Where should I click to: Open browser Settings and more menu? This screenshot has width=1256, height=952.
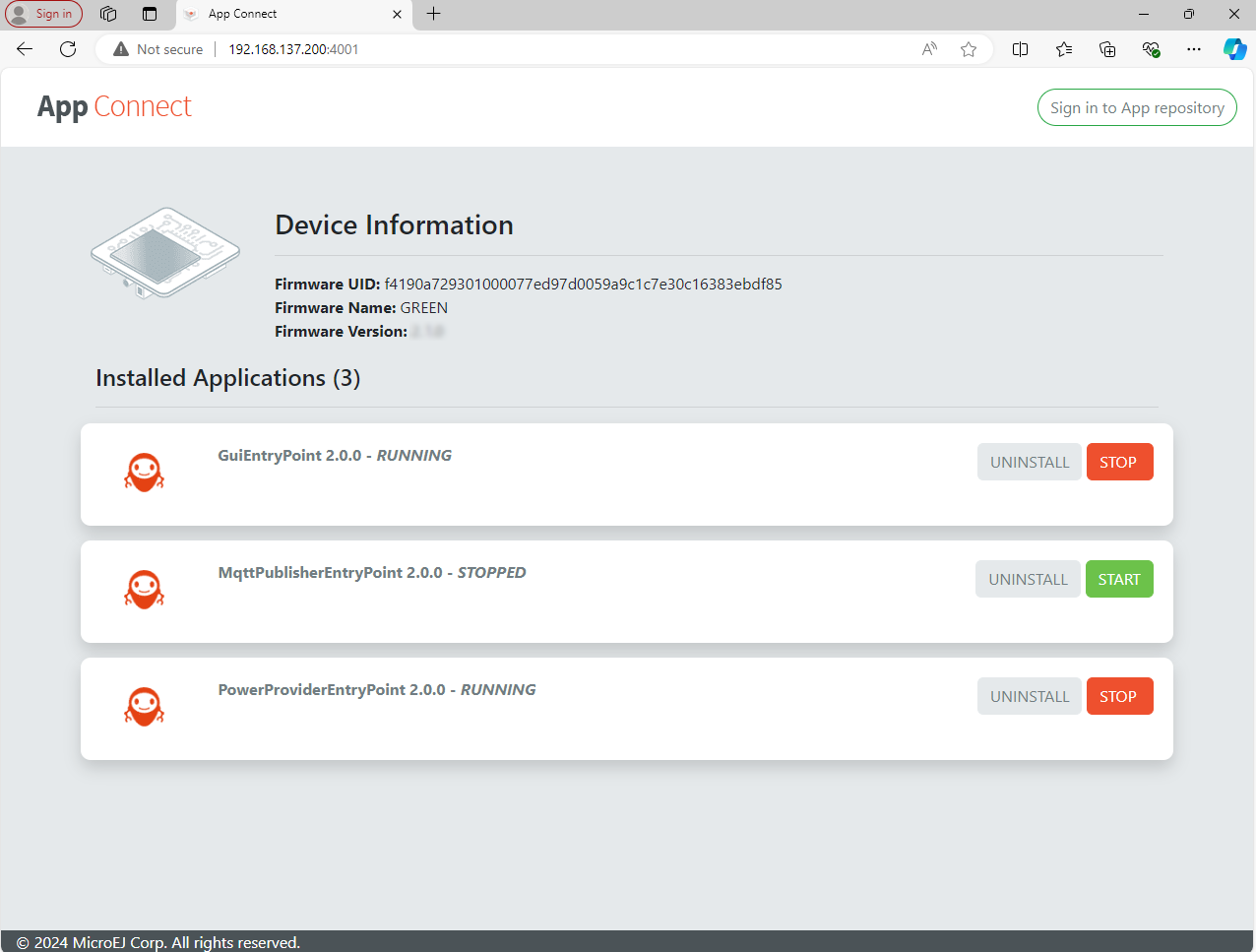pos(1194,49)
